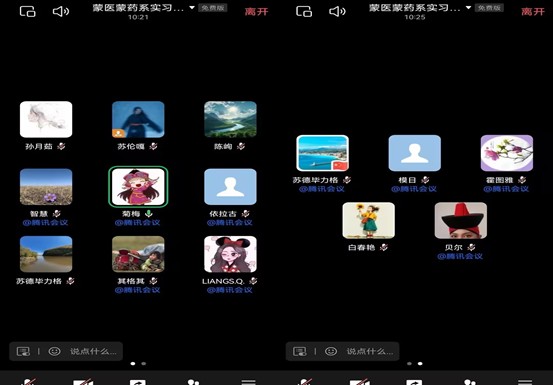Toggle the speaker icon in 10:25 screen
Screen dimensions: 553x385
[337, 12]
